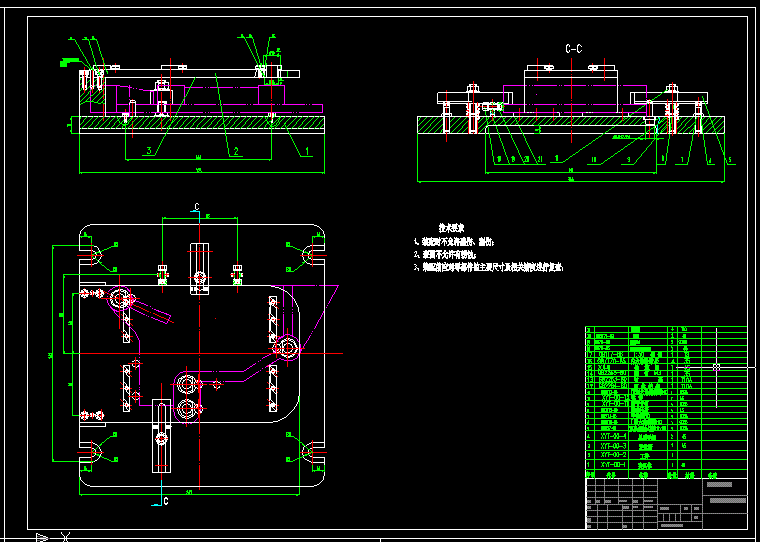Select technical requirement line 3

click(x=488, y=267)
